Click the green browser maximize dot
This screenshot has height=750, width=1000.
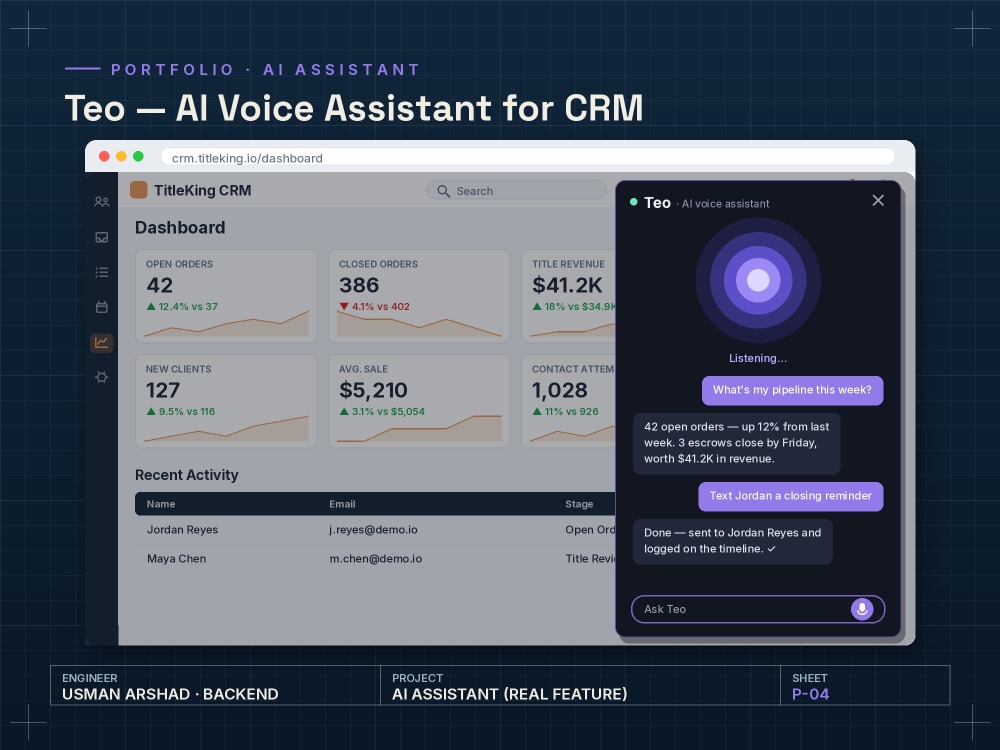coord(138,157)
